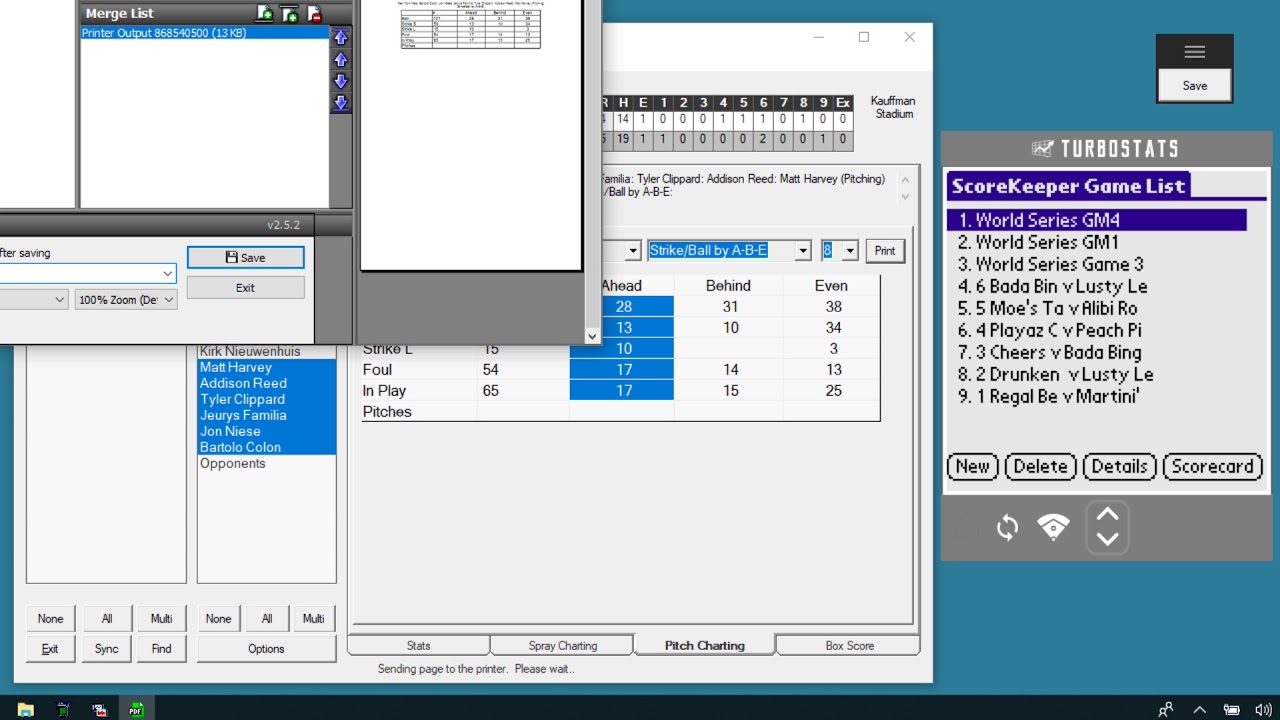The height and width of the screenshot is (720, 1280).
Task: Click None under the player list
Action: tap(218, 618)
